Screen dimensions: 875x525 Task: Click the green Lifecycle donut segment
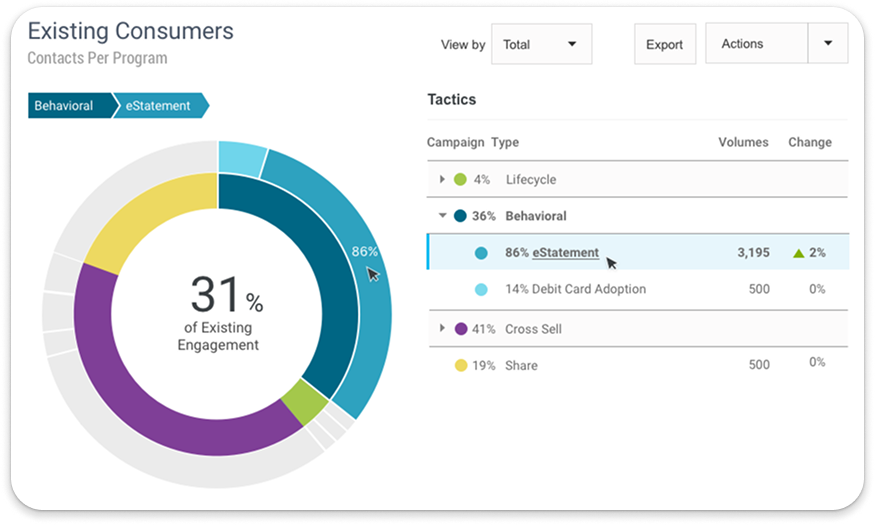304,403
